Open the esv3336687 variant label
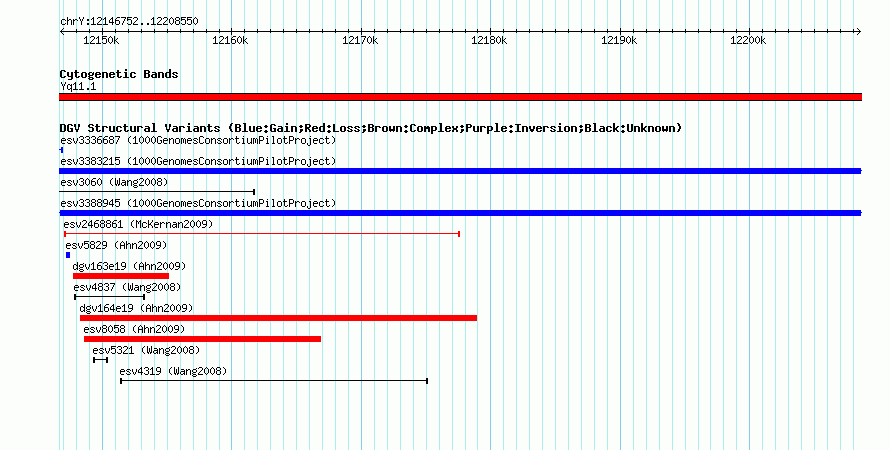Screen dimensions: 890x450 click(x=198, y=140)
